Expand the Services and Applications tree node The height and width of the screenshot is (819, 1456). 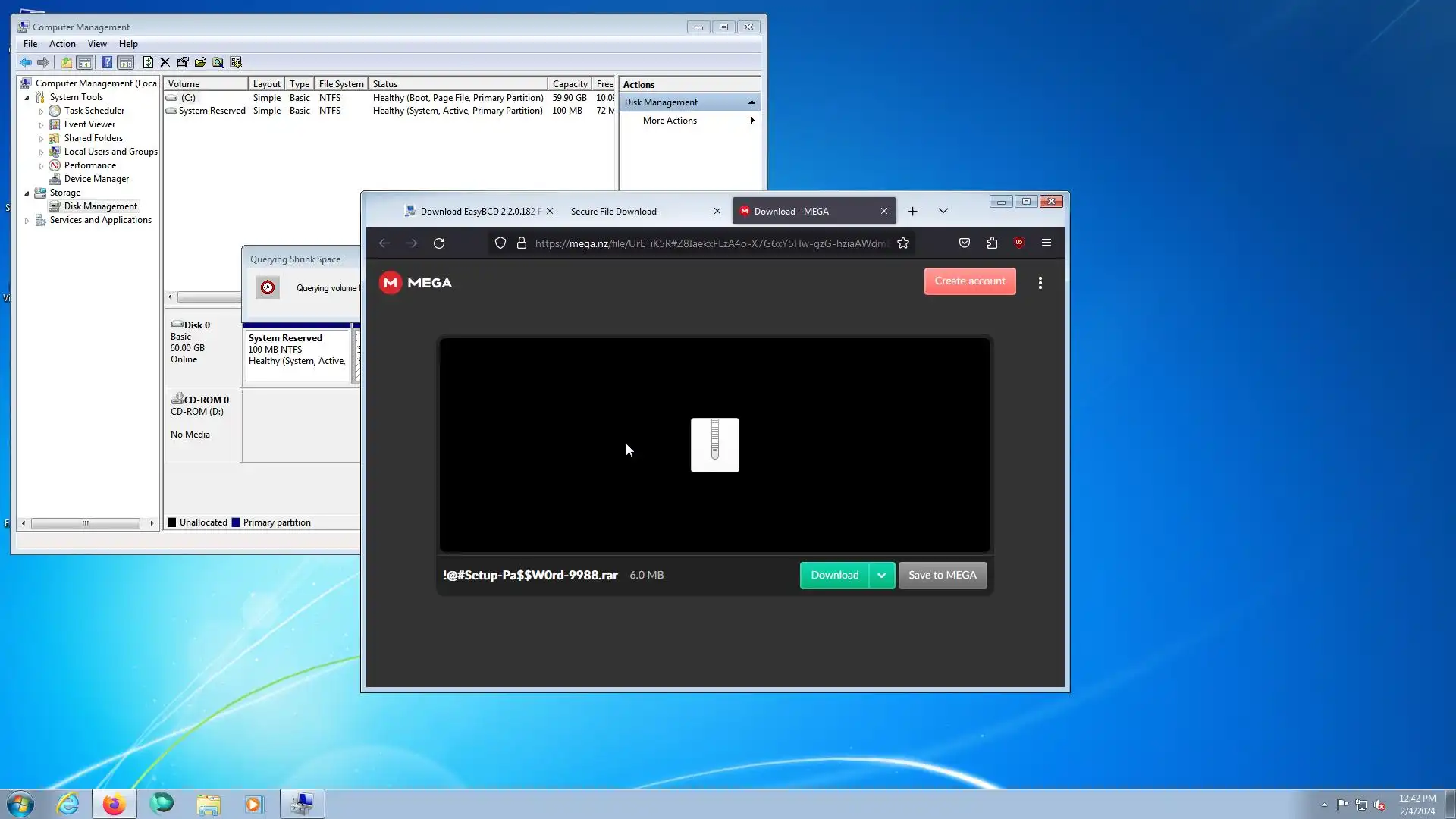[x=27, y=221]
